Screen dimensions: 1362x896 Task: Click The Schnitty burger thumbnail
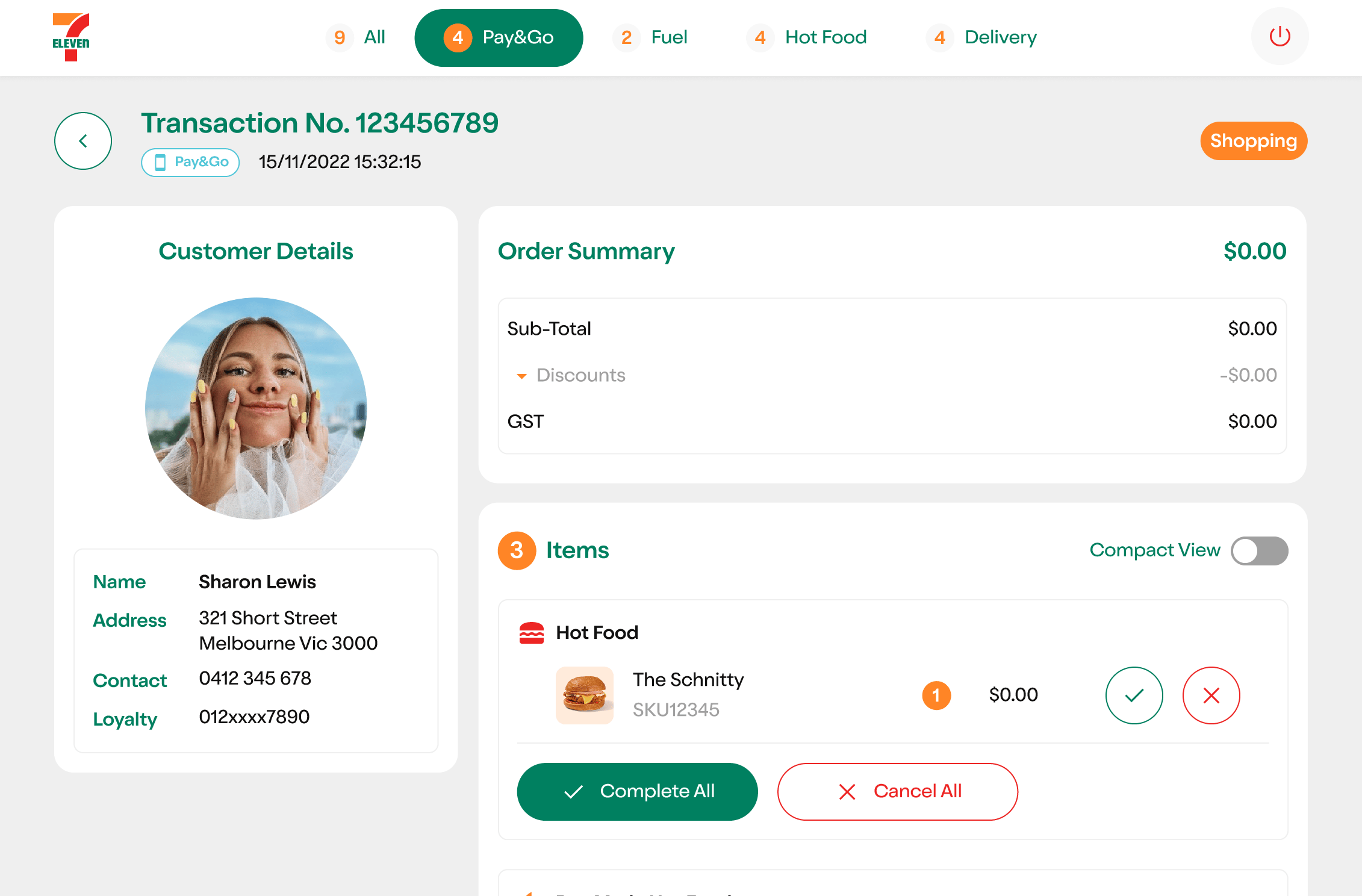pos(584,695)
